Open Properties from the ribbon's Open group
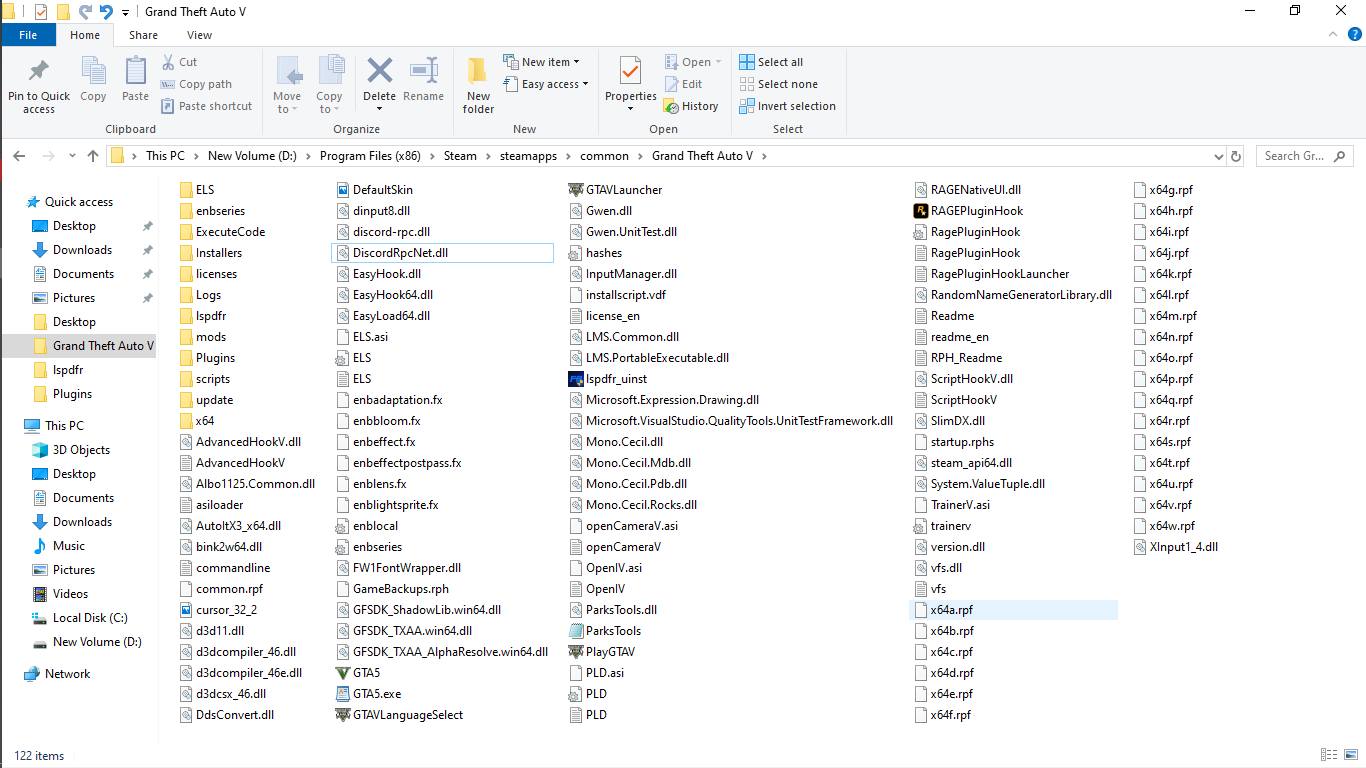Image resolution: width=1366 pixels, height=768 pixels. click(x=630, y=84)
